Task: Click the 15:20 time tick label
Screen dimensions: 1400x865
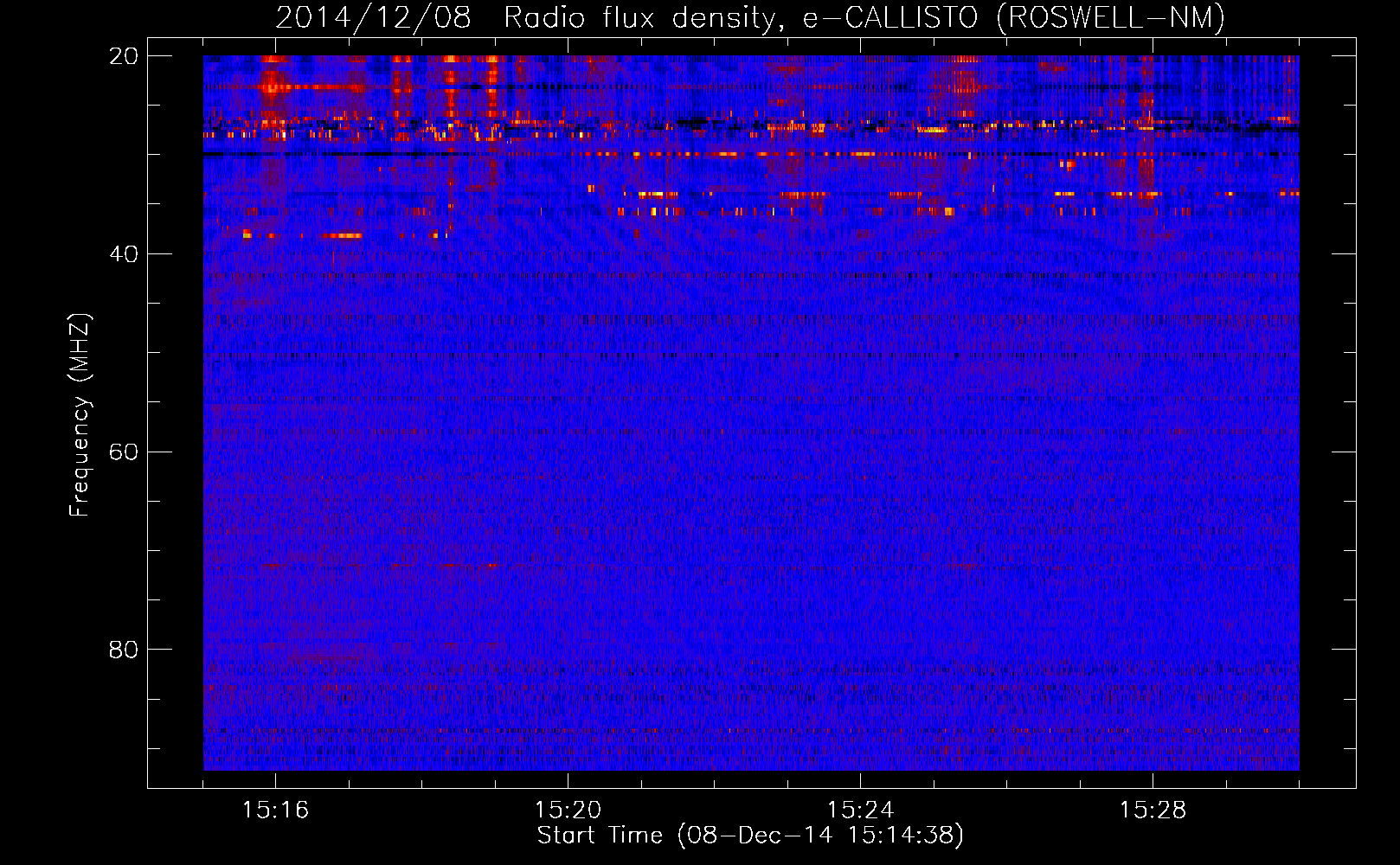Action: click(568, 810)
